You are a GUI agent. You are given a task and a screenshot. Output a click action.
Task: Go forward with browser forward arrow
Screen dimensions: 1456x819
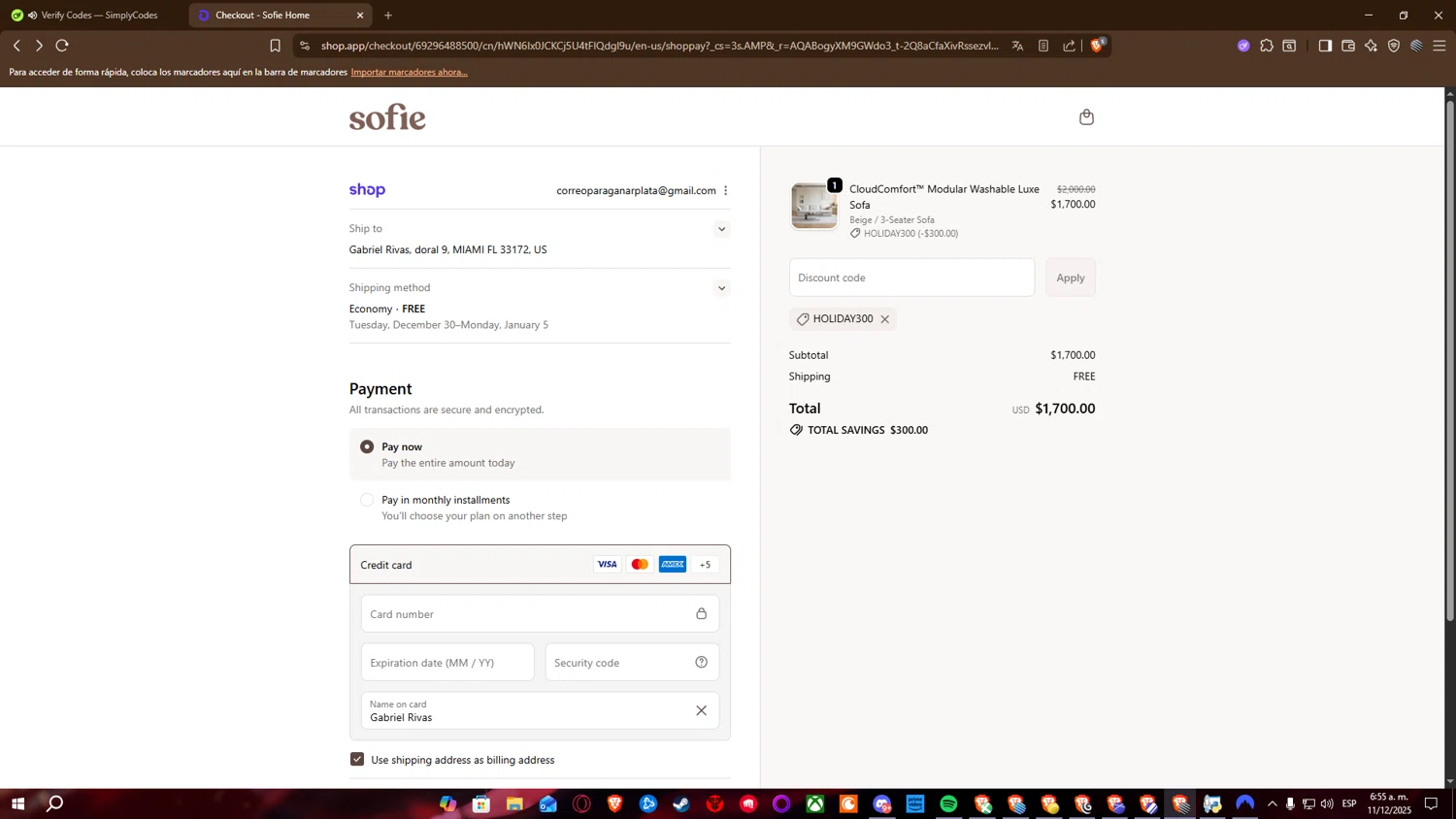coord(39,46)
